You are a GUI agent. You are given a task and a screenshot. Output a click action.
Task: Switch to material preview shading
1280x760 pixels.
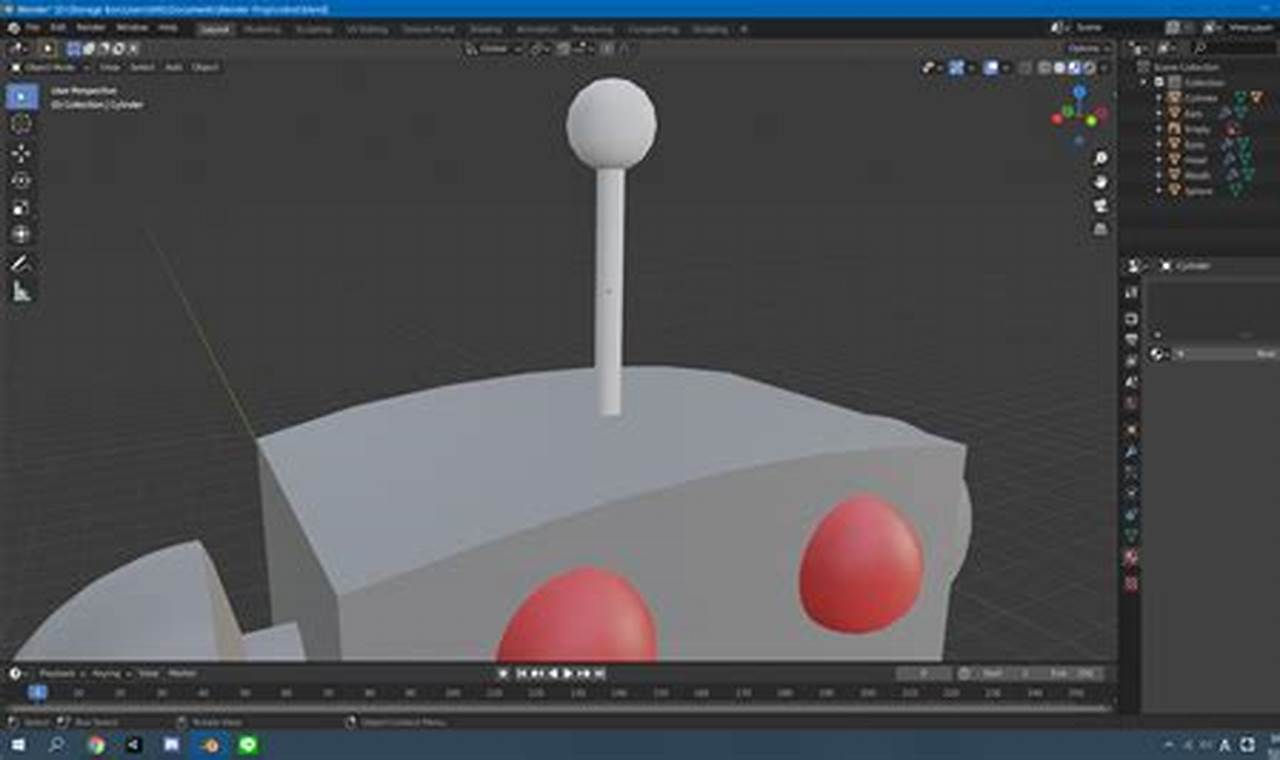coord(1073,68)
